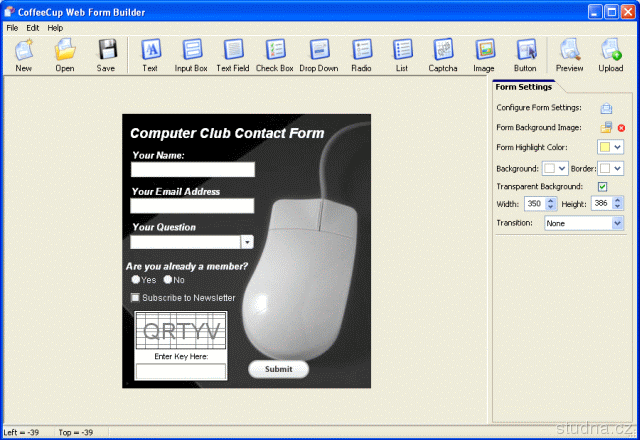
Task: Click the New form toolbar icon
Action: point(24,54)
